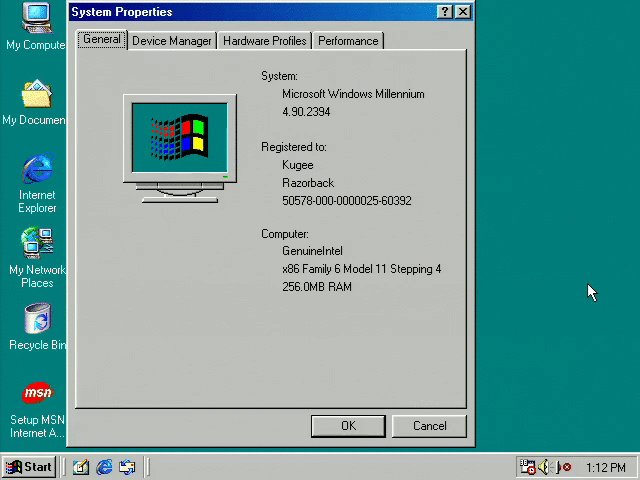The height and width of the screenshot is (480, 640).
Task: Click the "Computer:" label
Action: coord(285,234)
